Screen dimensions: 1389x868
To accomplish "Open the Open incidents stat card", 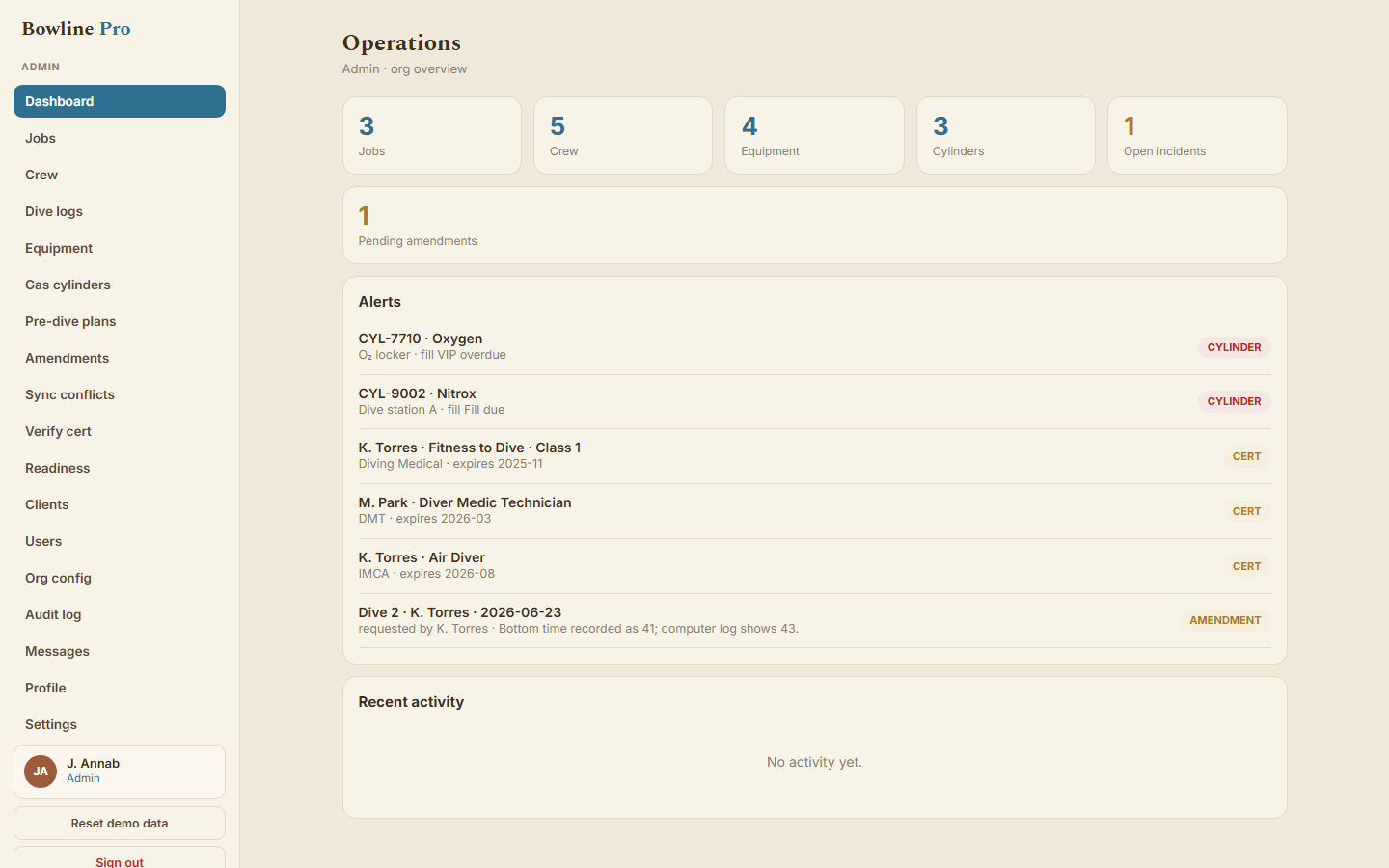I will click(x=1197, y=136).
